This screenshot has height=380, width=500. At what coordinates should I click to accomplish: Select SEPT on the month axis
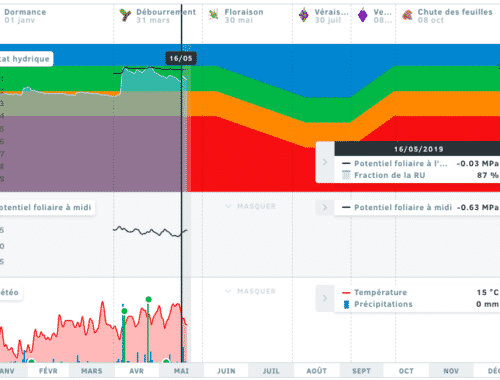(x=361, y=371)
